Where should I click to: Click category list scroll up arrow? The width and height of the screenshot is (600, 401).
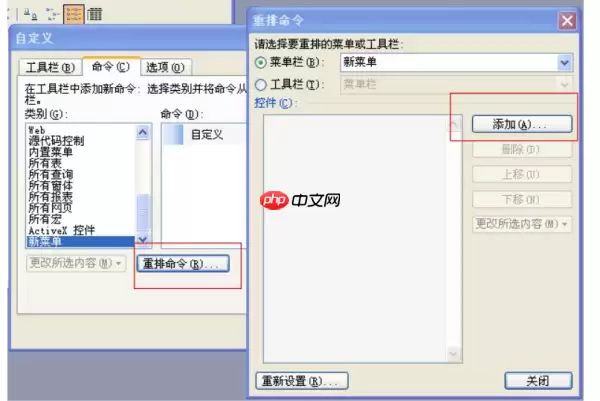coord(143,132)
